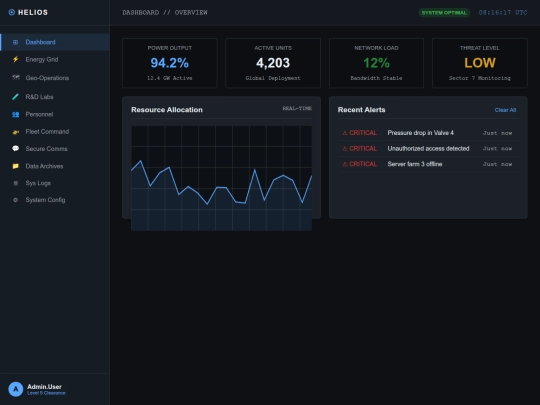Clear All recent alerts

tap(505, 110)
